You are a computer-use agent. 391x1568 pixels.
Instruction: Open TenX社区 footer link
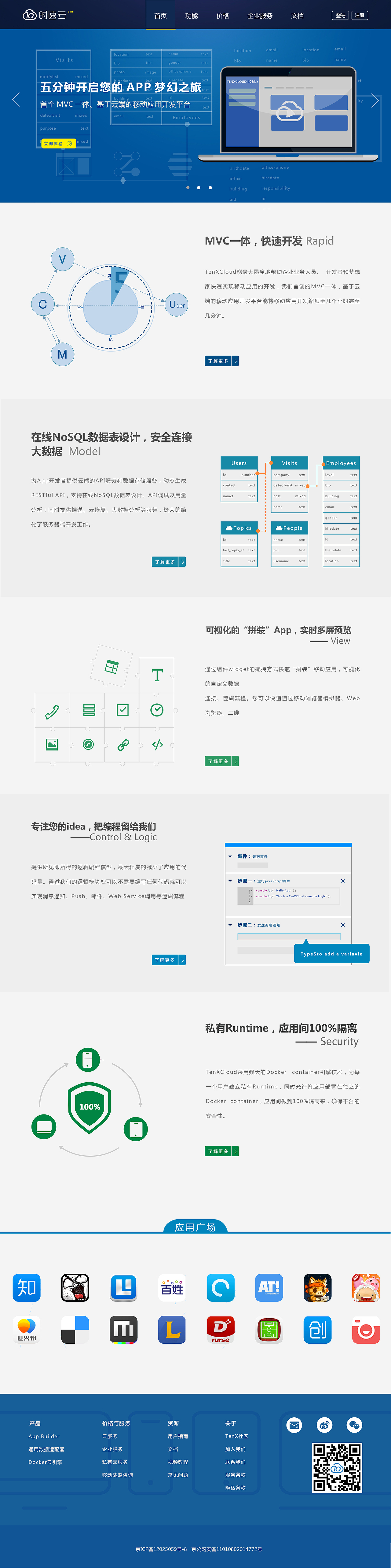coord(236,1436)
